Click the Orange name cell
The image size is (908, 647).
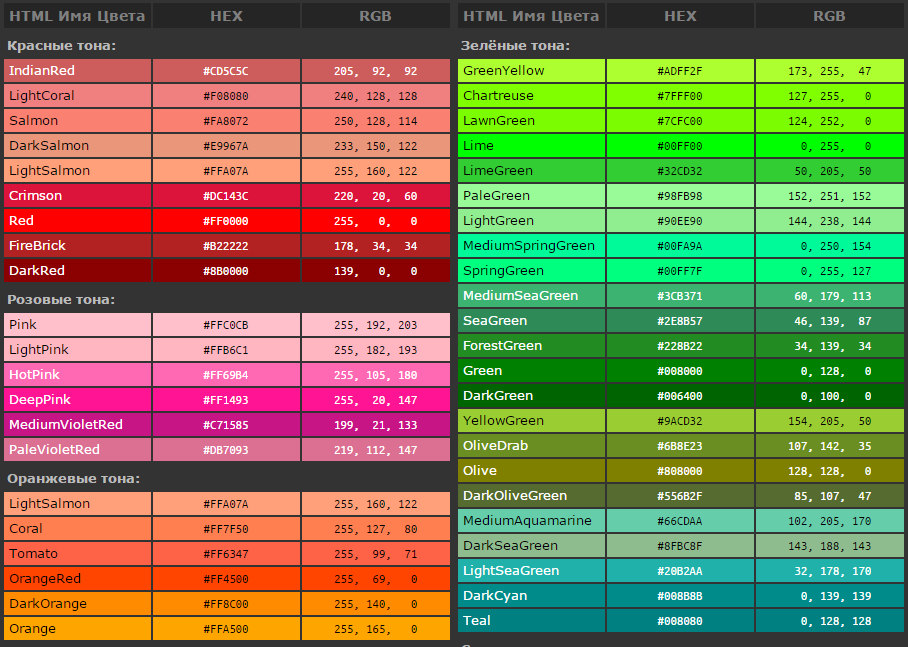[78, 628]
